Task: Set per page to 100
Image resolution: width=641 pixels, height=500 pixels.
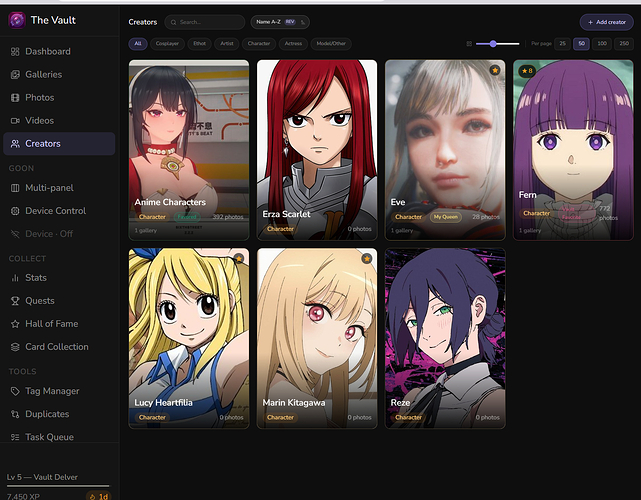Action: (602, 43)
